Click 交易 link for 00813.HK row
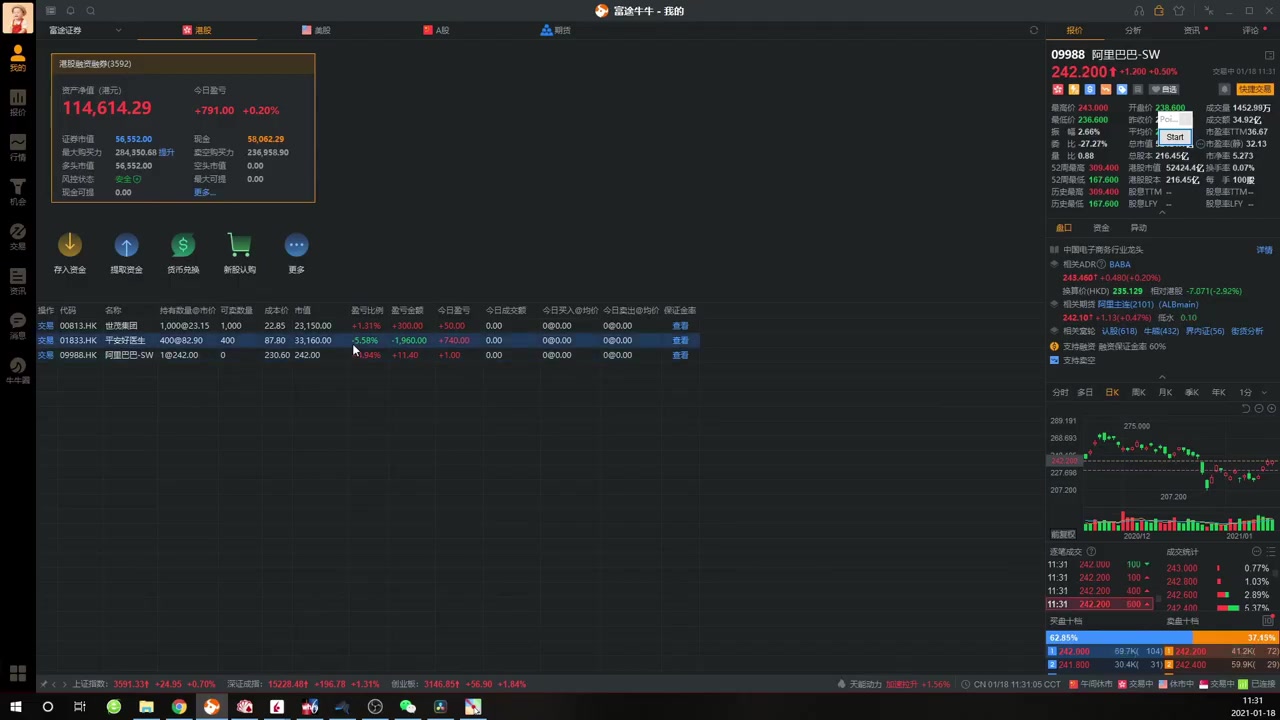 pyautogui.click(x=46, y=325)
